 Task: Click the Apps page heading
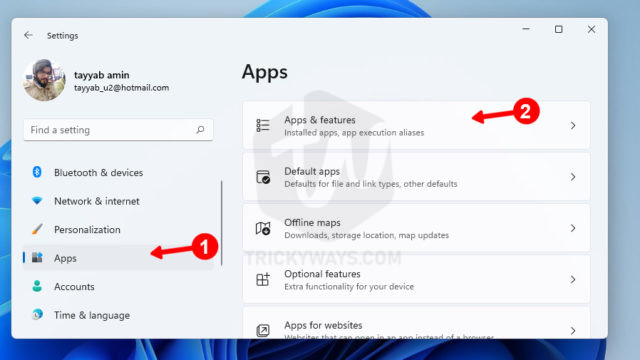[x=264, y=73]
